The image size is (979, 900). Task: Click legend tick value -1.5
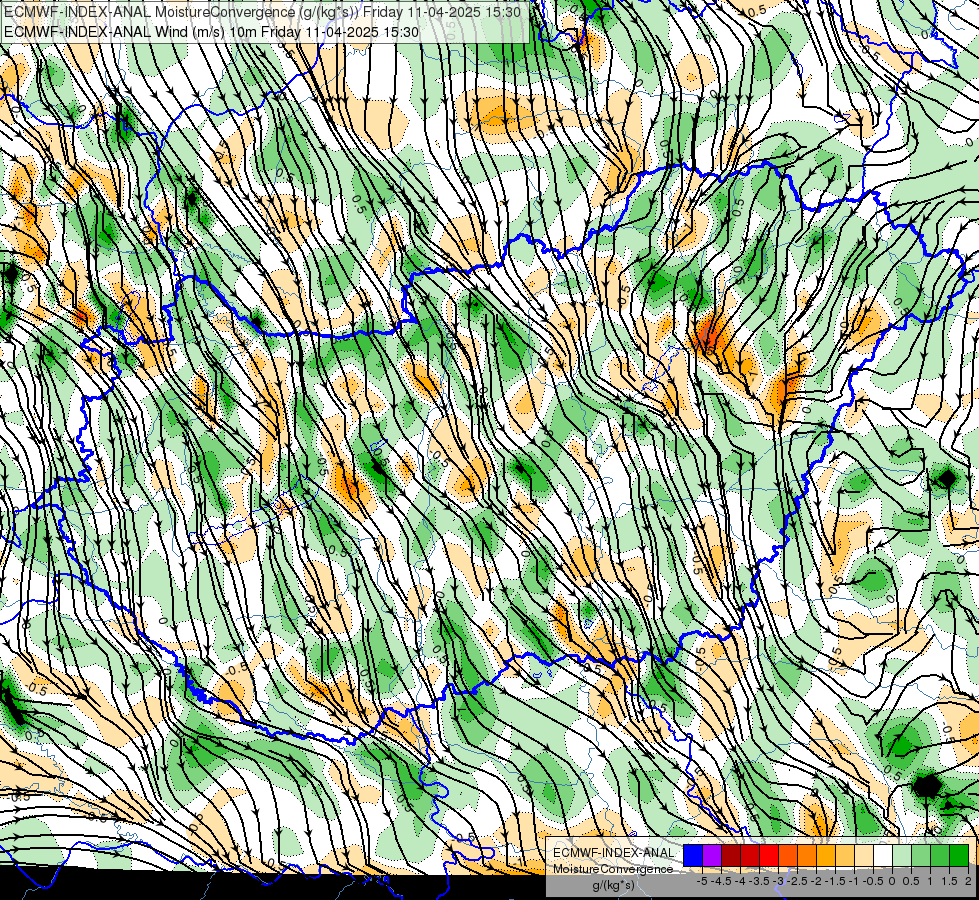(835, 881)
